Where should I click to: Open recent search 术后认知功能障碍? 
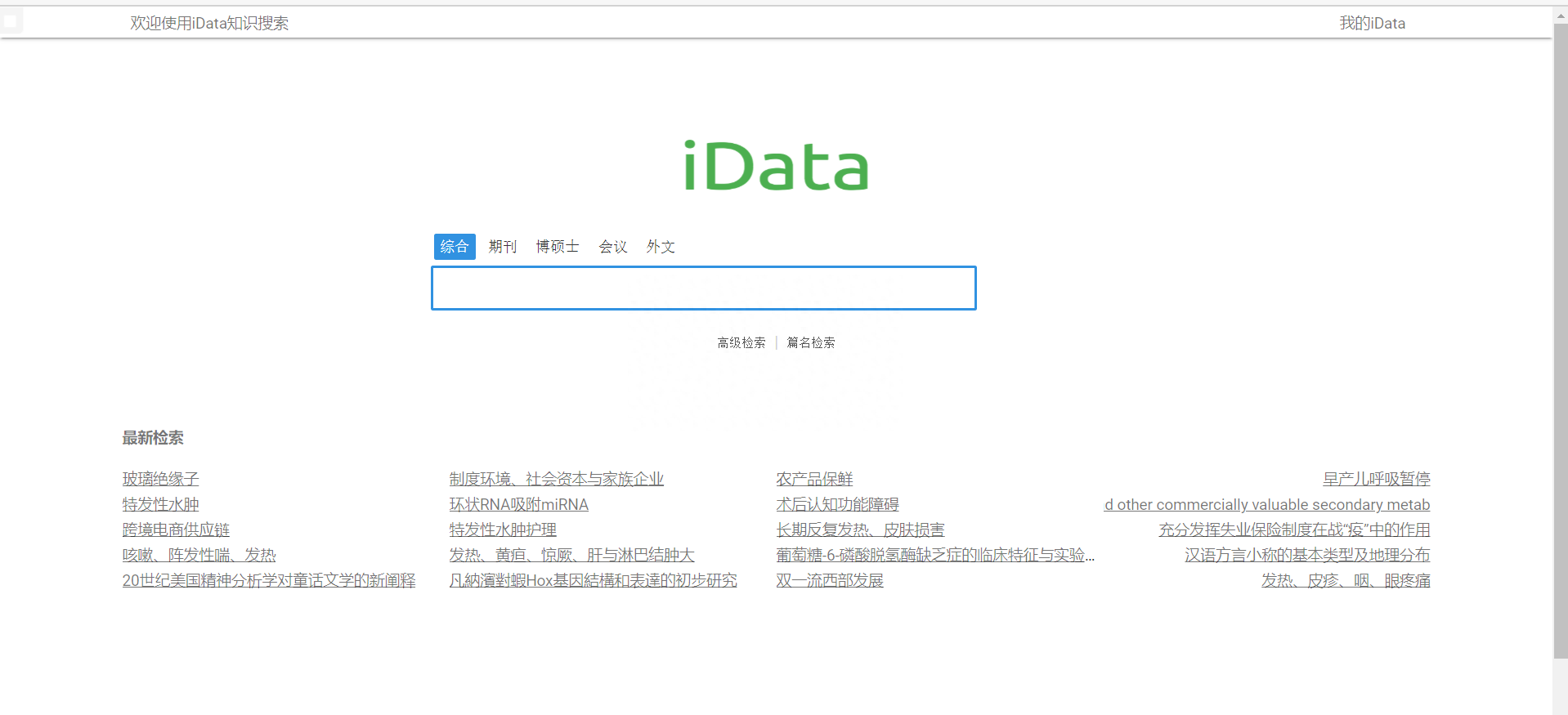(x=838, y=504)
